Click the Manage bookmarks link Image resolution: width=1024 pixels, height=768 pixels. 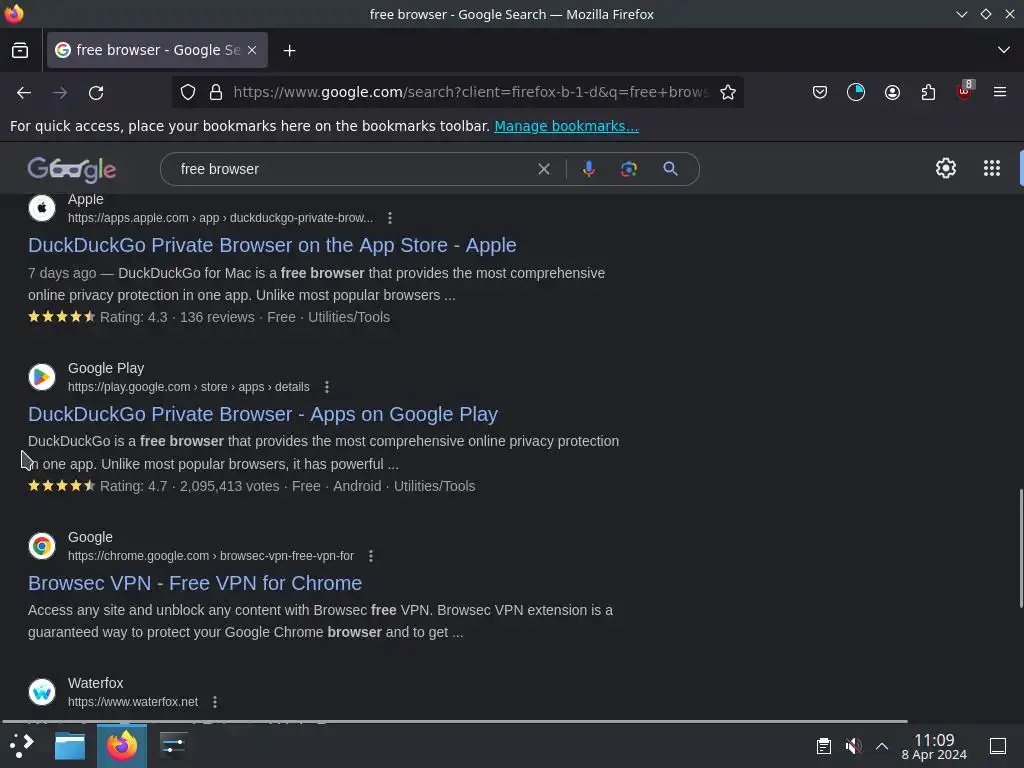point(566,126)
